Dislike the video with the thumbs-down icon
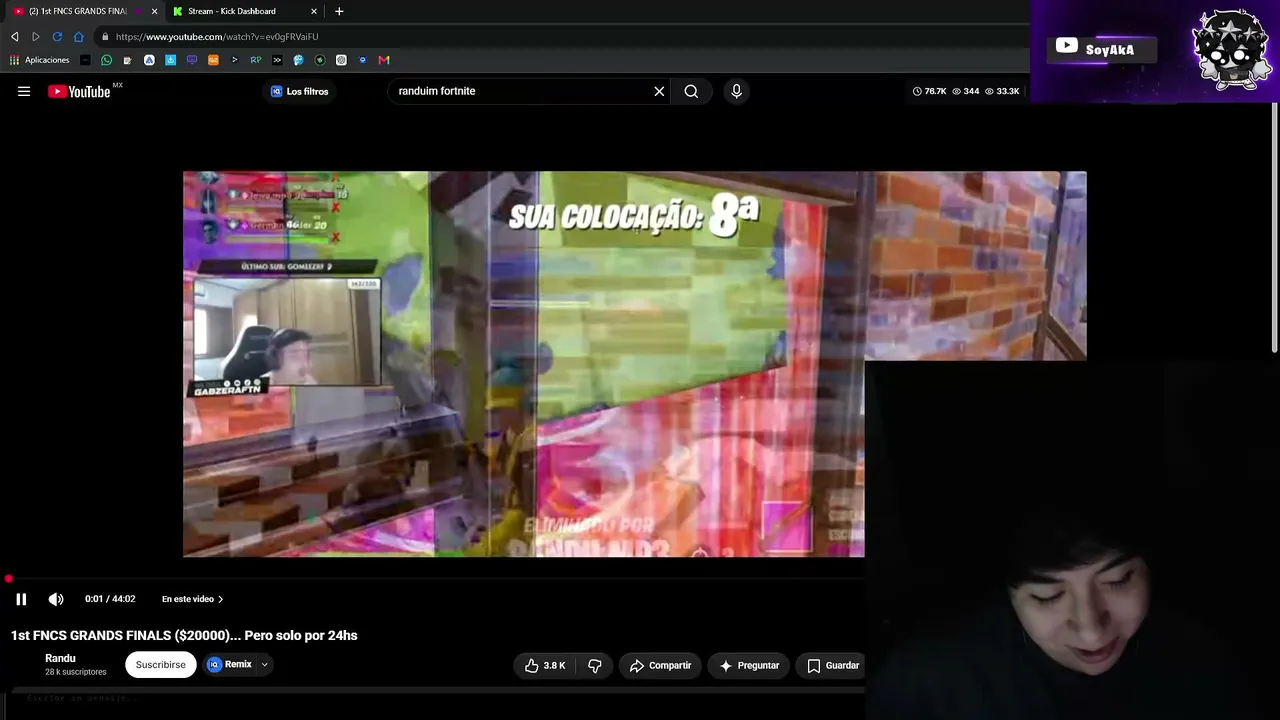1280x720 pixels. pyautogui.click(x=594, y=665)
